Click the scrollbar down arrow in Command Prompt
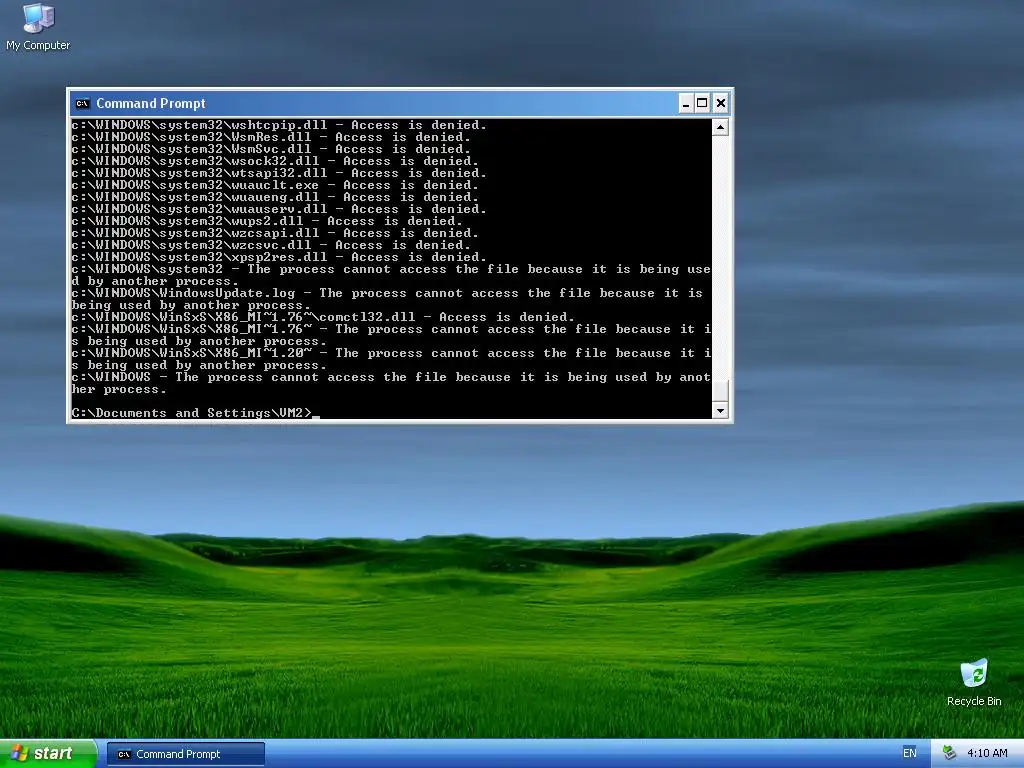 click(x=720, y=411)
